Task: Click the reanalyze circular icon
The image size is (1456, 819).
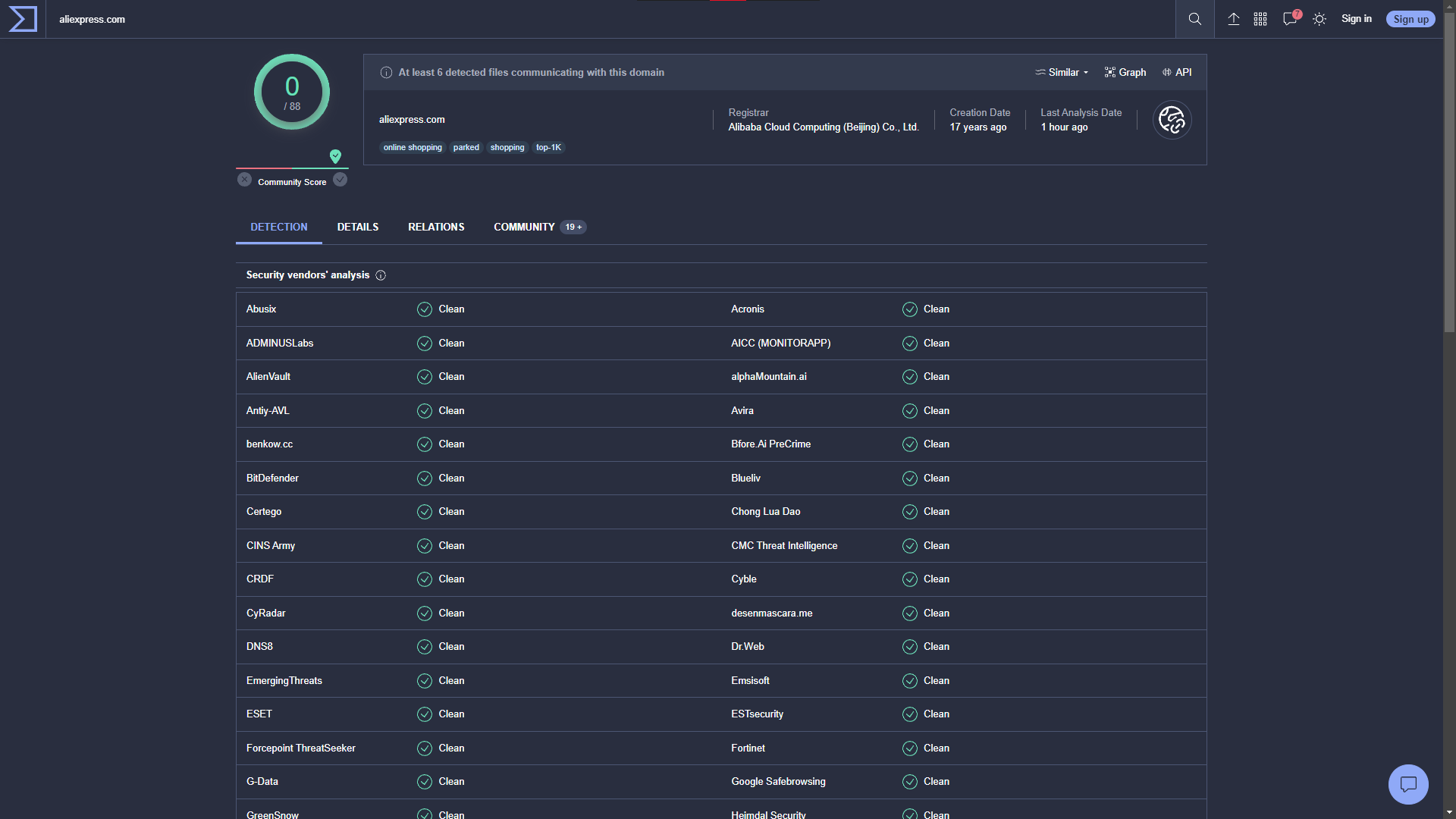Action: tap(1172, 120)
